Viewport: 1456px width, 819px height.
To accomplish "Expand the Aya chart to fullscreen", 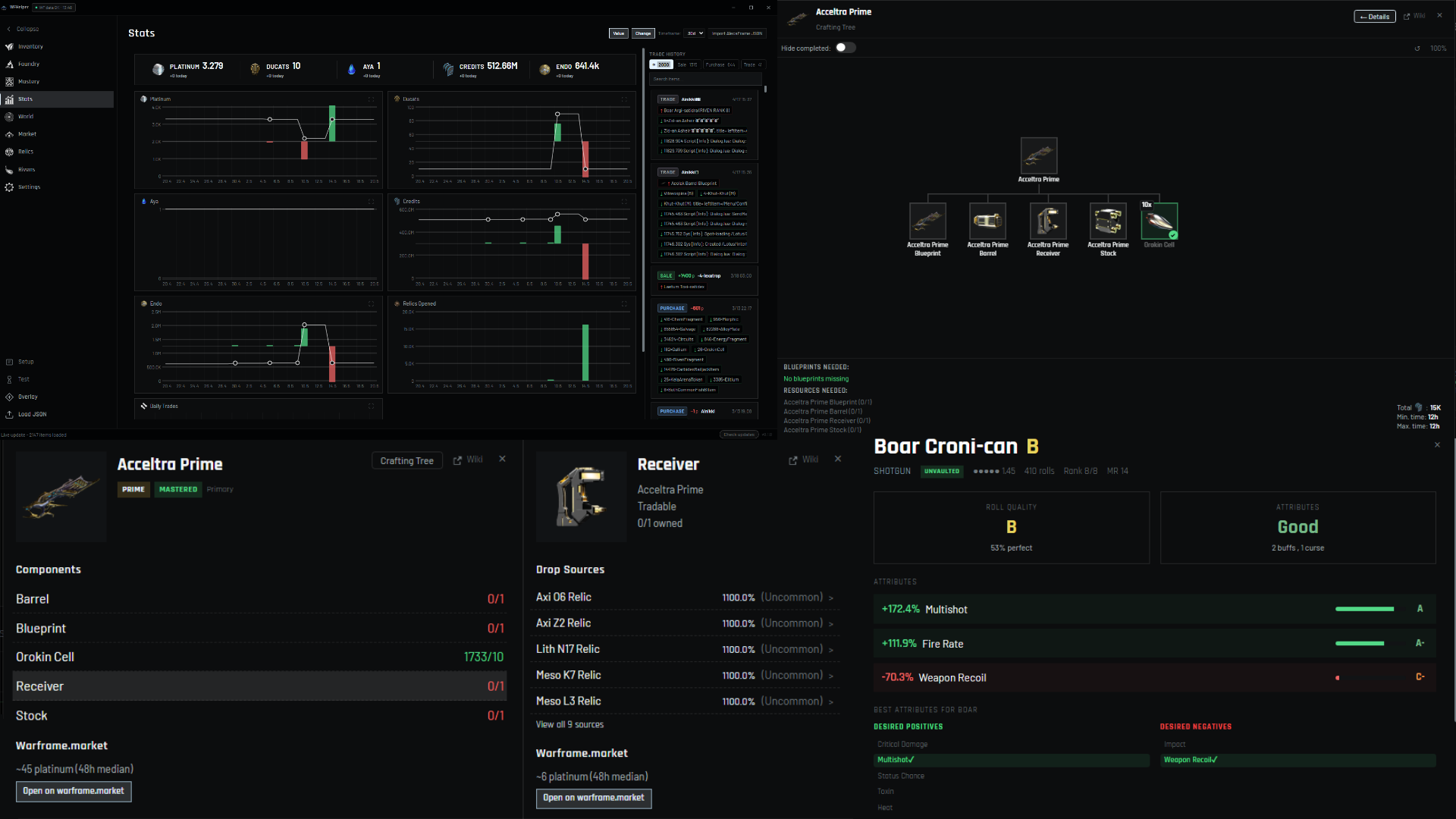I will point(371,202).
